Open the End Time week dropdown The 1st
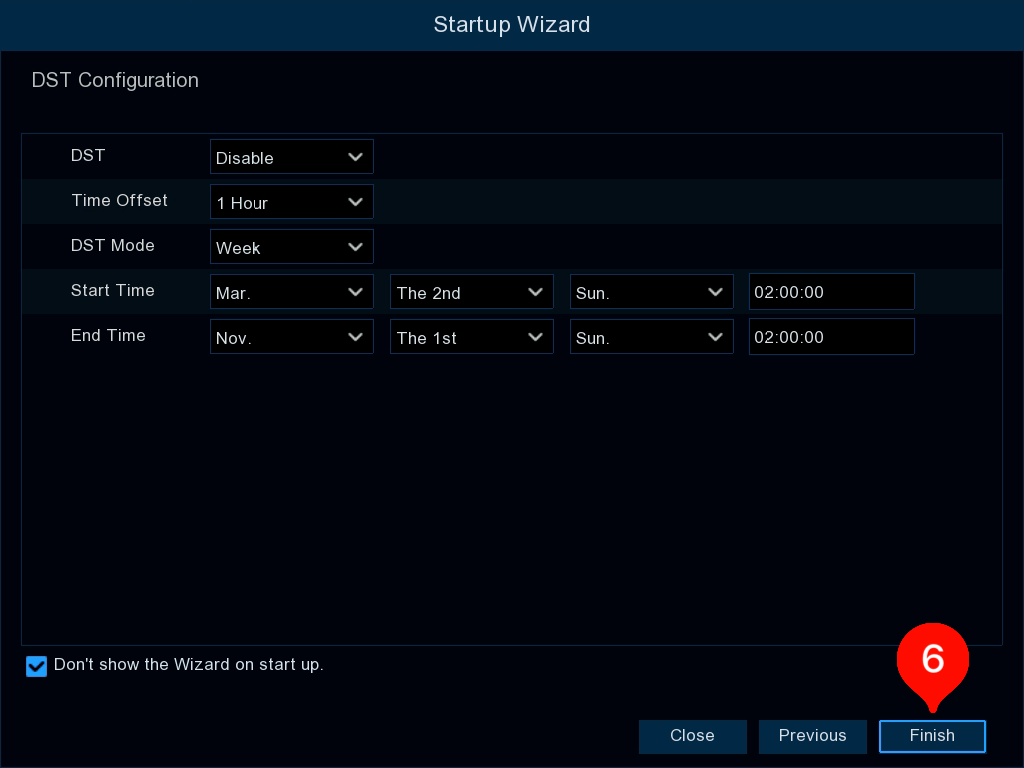This screenshot has width=1024, height=768. tap(472, 337)
